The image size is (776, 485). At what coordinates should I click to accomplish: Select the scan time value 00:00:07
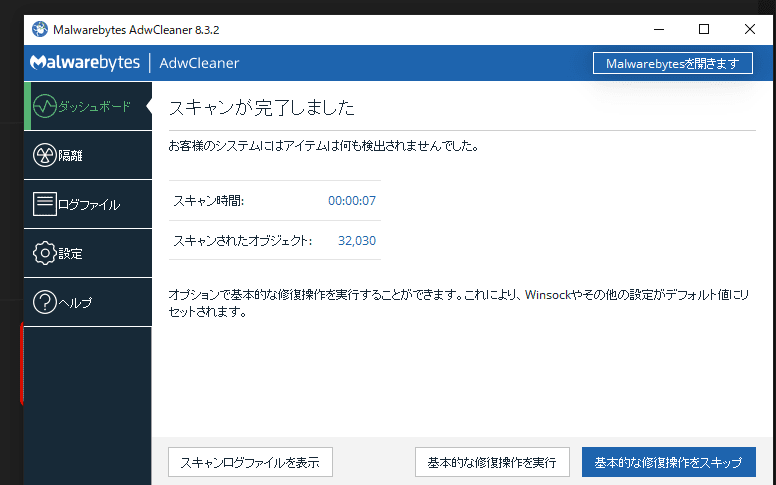352,200
